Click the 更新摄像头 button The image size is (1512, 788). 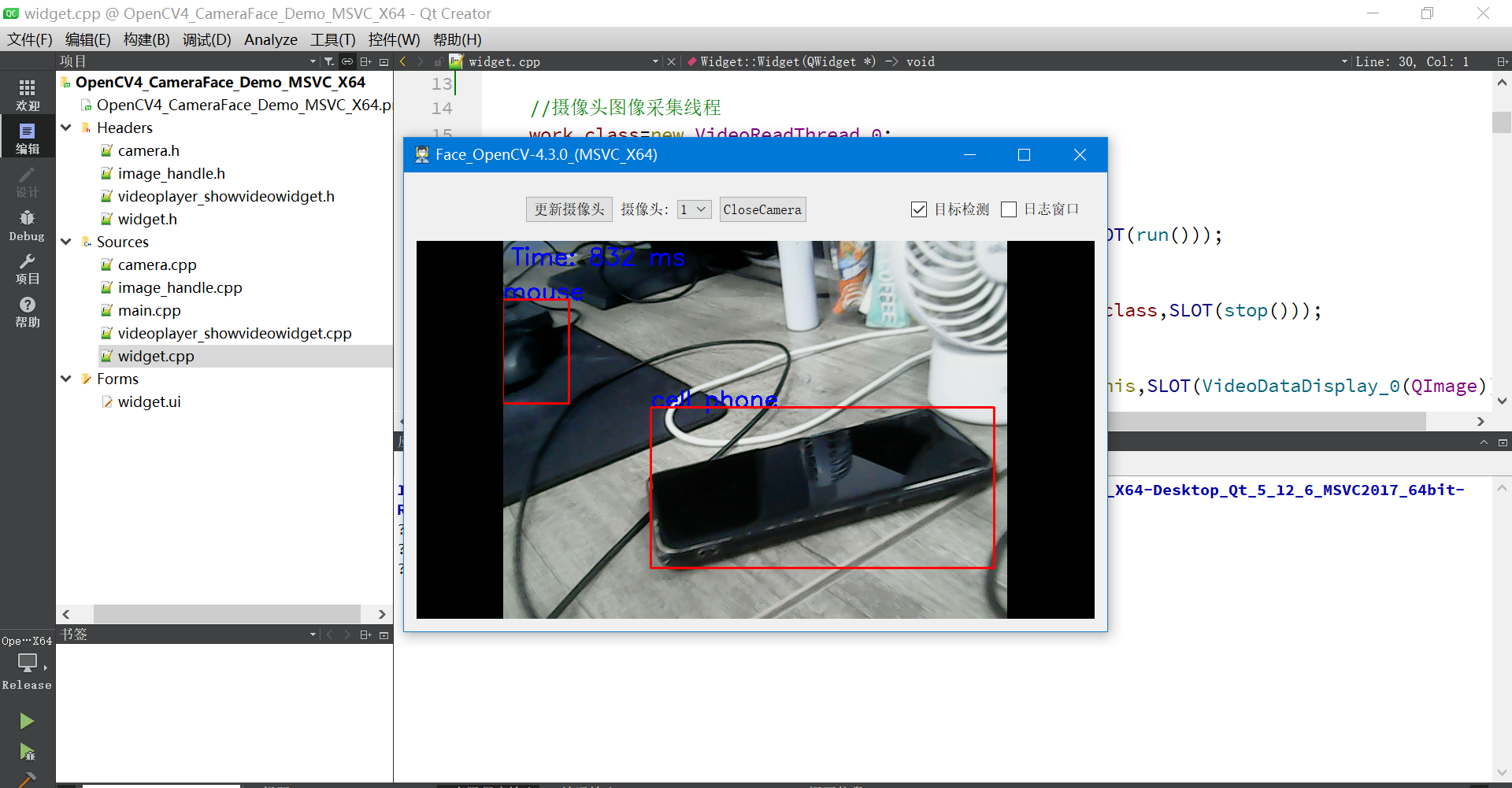(x=569, y=209)
